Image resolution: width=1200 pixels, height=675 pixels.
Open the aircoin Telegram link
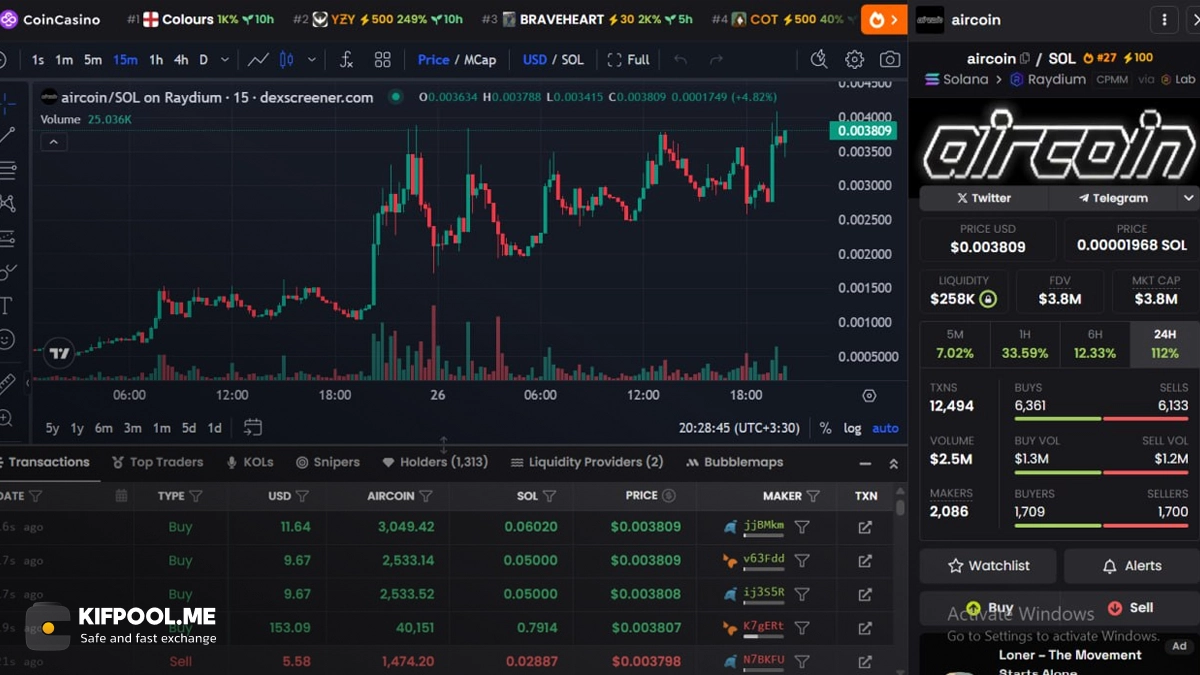(x=1114, y=198)
